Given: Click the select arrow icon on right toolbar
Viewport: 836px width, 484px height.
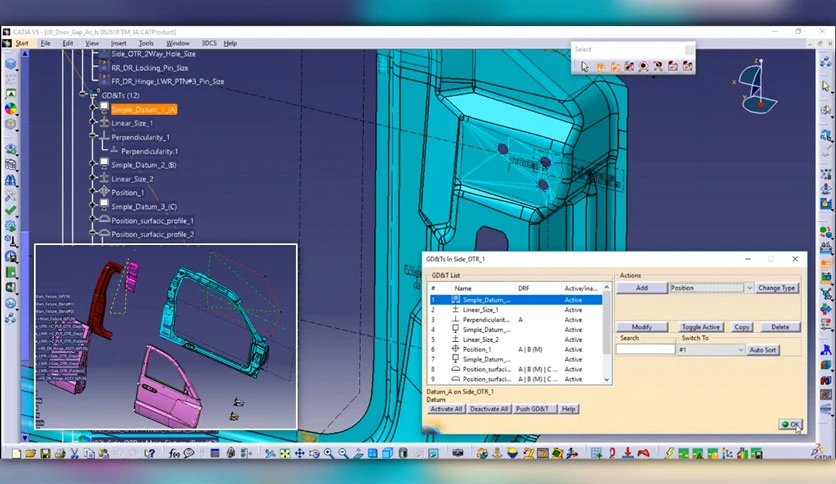Looking at the screenshot, I should tap(826, 86).
